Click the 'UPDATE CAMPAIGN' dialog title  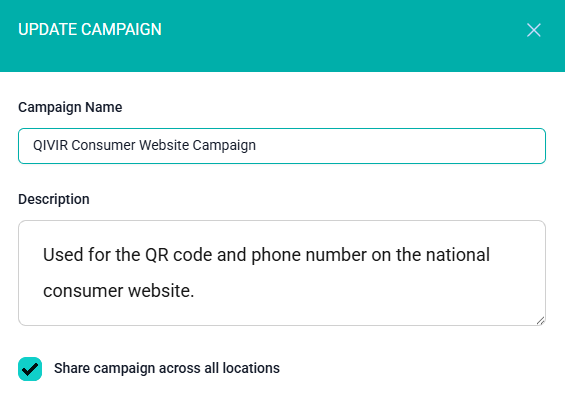tap(90, 30)
